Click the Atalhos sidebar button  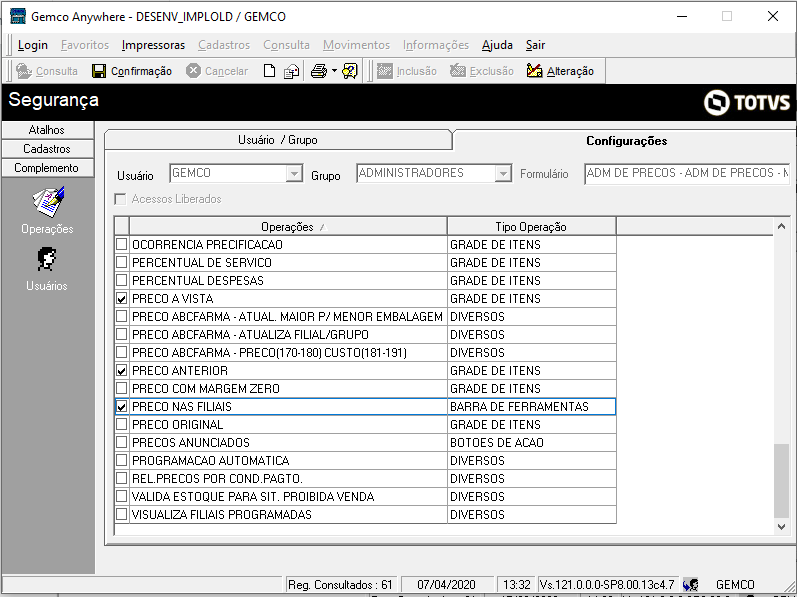click(47, 130)
